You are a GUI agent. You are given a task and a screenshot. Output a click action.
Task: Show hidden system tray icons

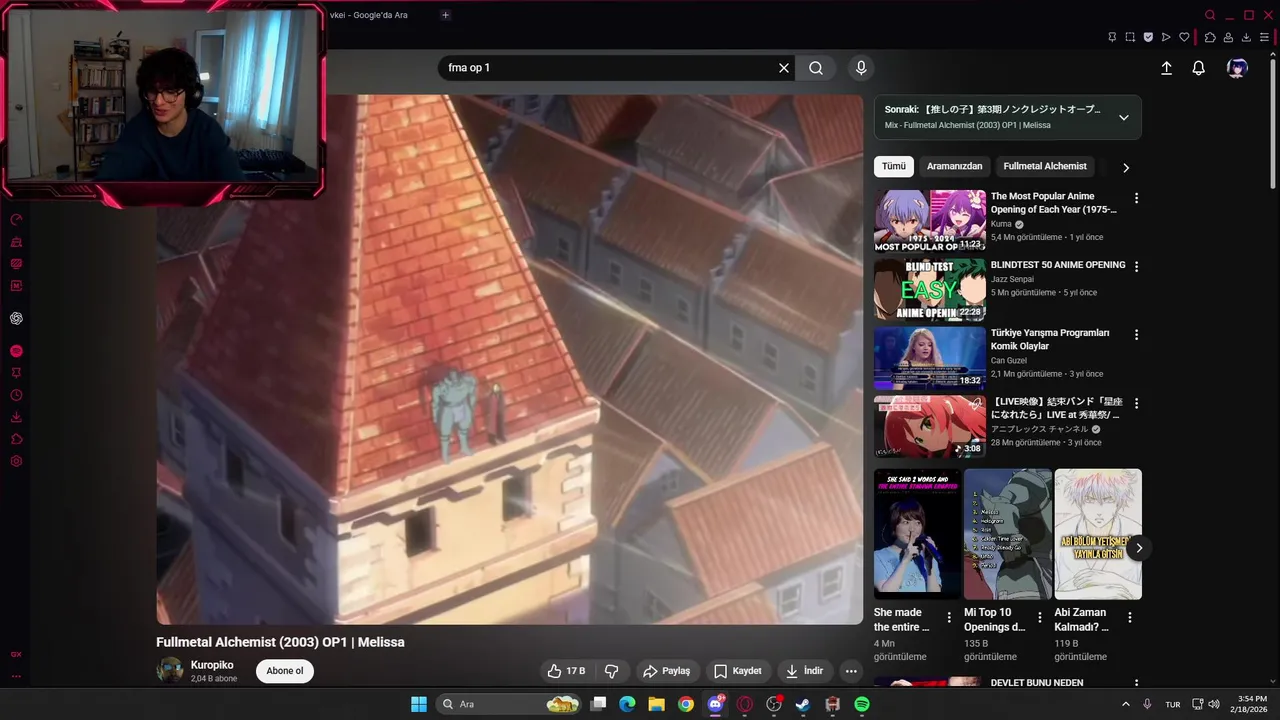[x=1125, y=704]
